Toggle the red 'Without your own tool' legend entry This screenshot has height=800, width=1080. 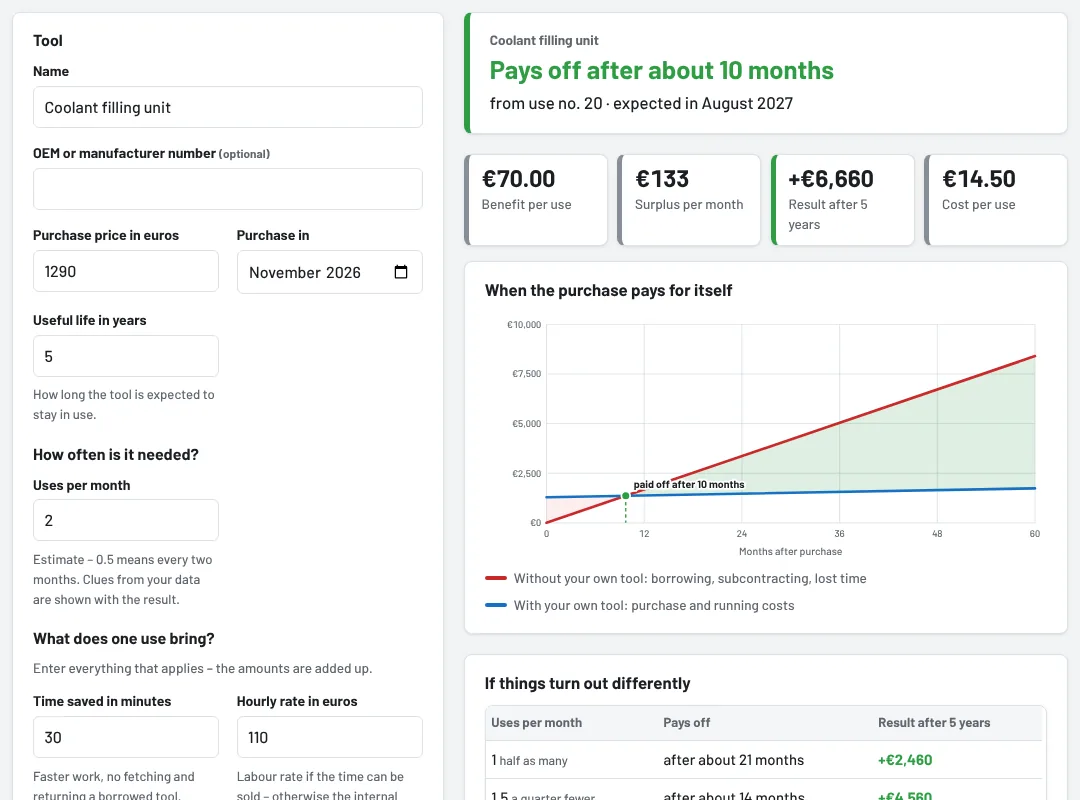(x=676, y=578)
